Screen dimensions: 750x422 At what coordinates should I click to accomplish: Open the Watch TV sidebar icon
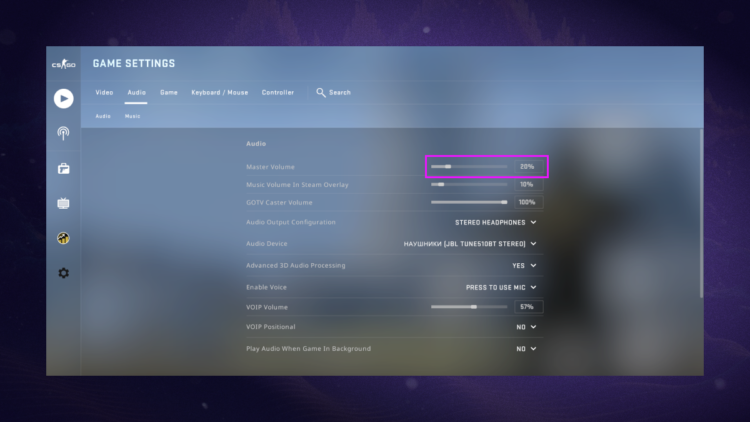coord(64,203)
